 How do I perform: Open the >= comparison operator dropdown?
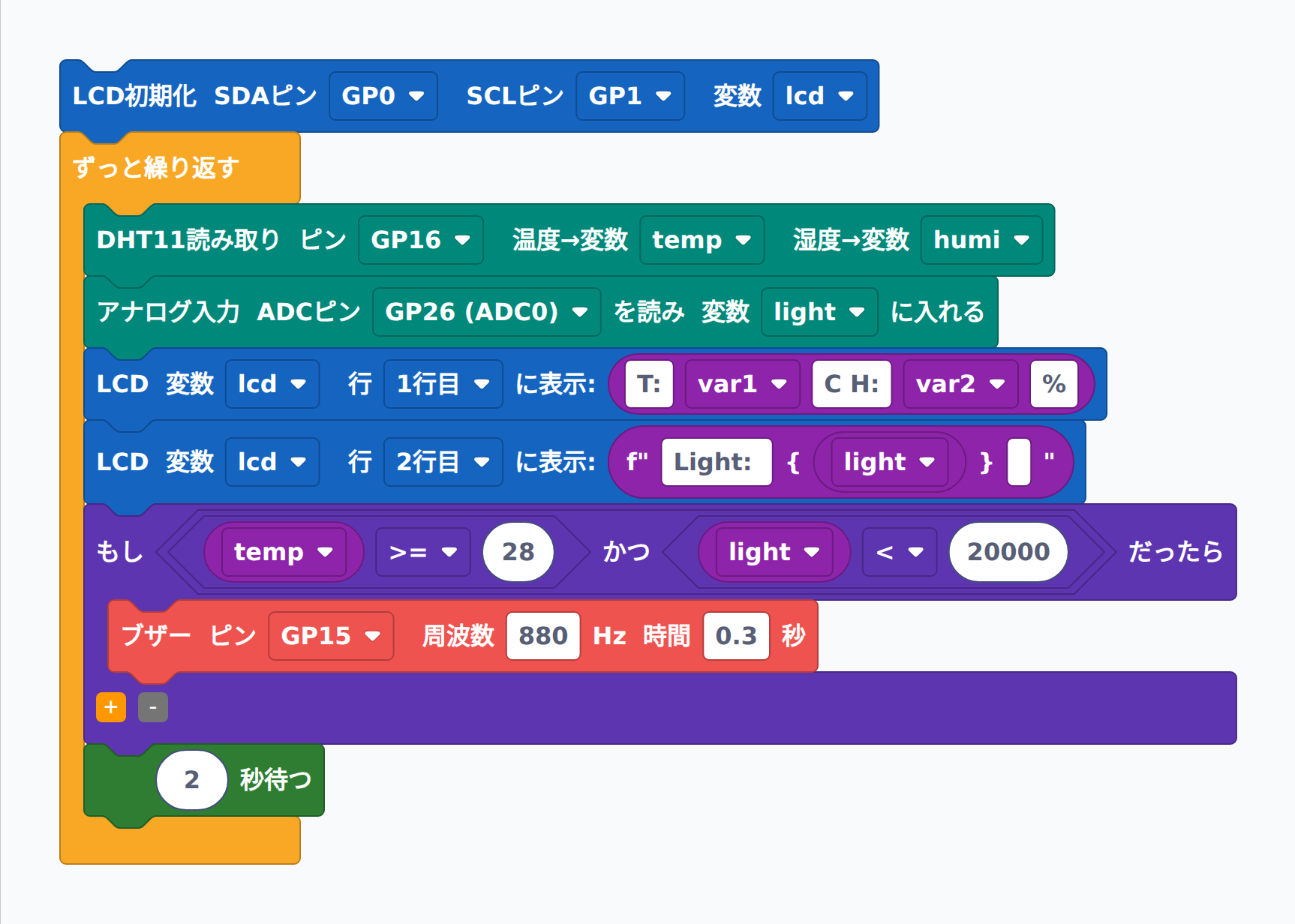coord(423,552)
